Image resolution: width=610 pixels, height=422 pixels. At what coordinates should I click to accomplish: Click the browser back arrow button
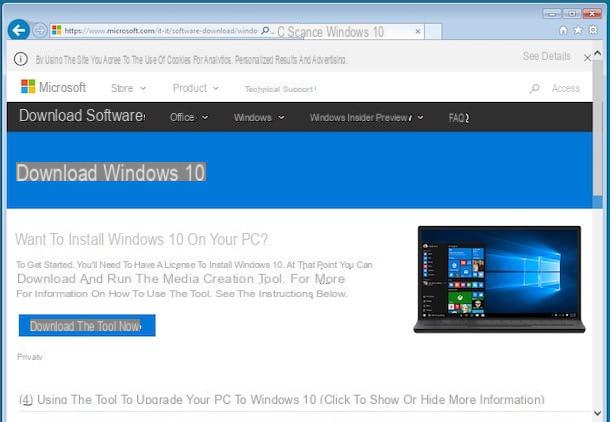(x=18, y=30)
